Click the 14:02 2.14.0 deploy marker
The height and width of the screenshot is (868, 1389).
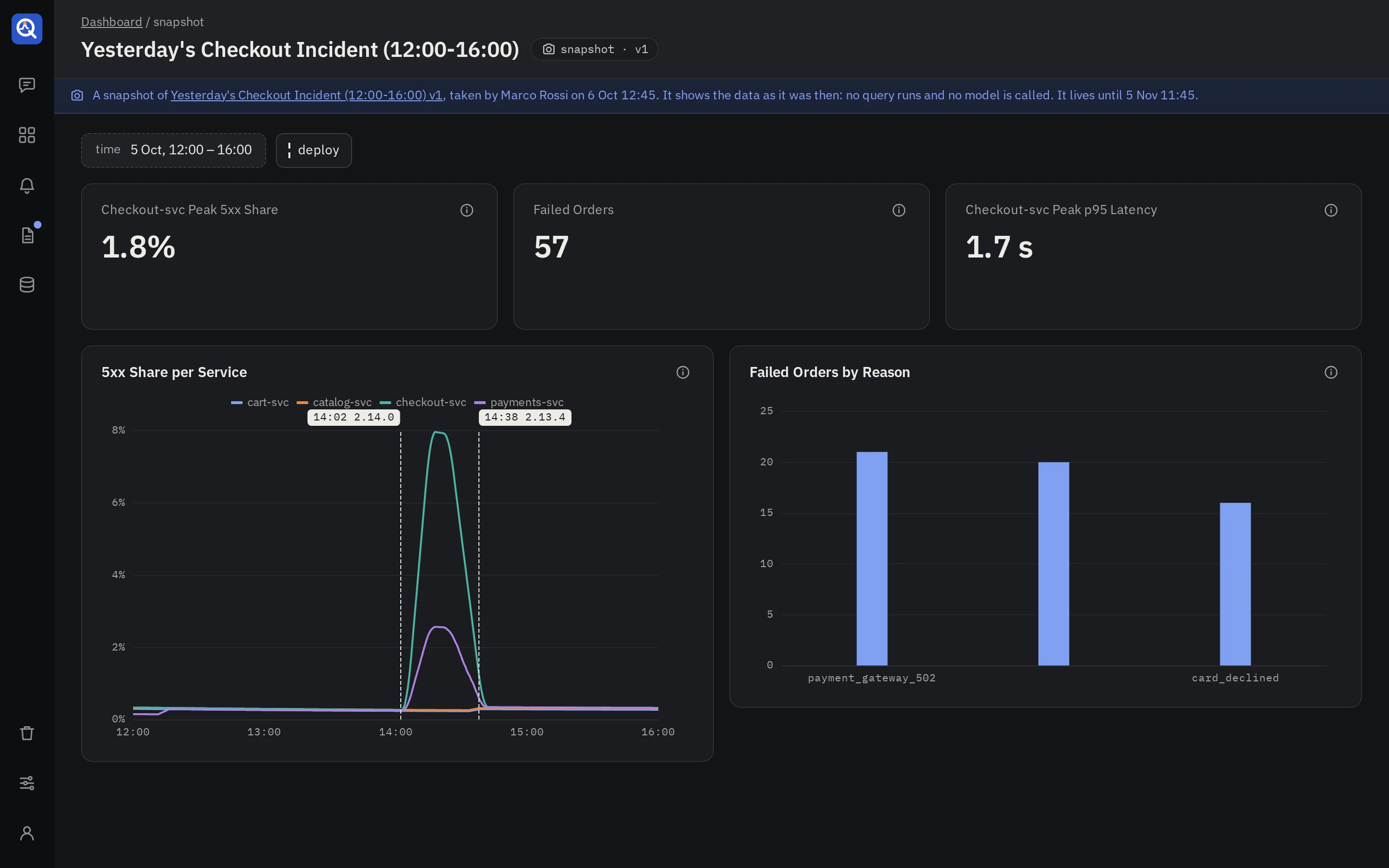tap(354, 417)
